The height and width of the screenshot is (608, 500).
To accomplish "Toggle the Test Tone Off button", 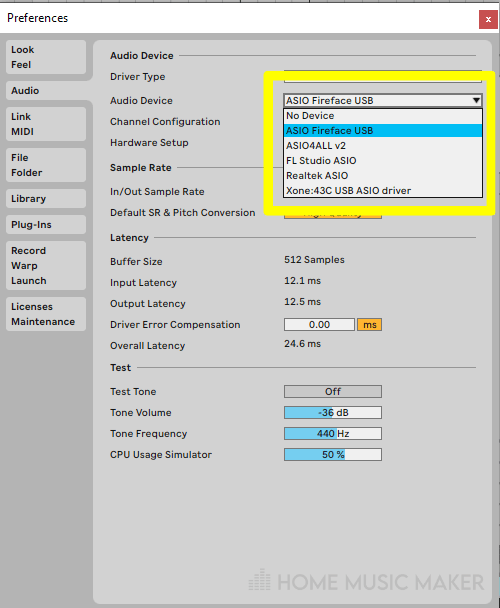I will tap(333, 391).
